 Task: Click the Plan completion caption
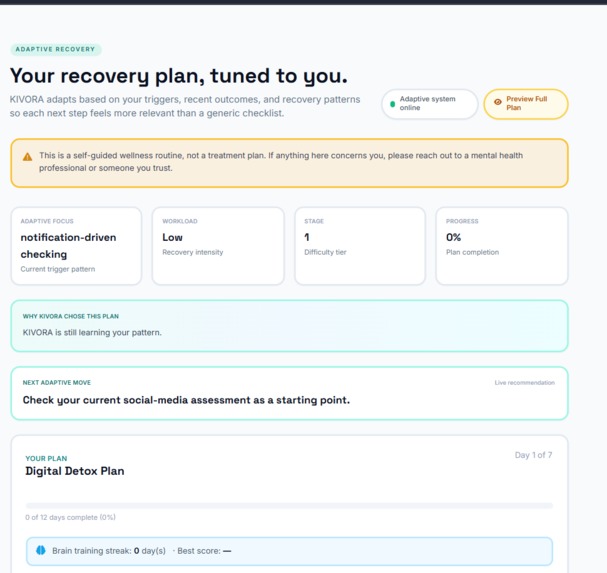pos(472,252)
